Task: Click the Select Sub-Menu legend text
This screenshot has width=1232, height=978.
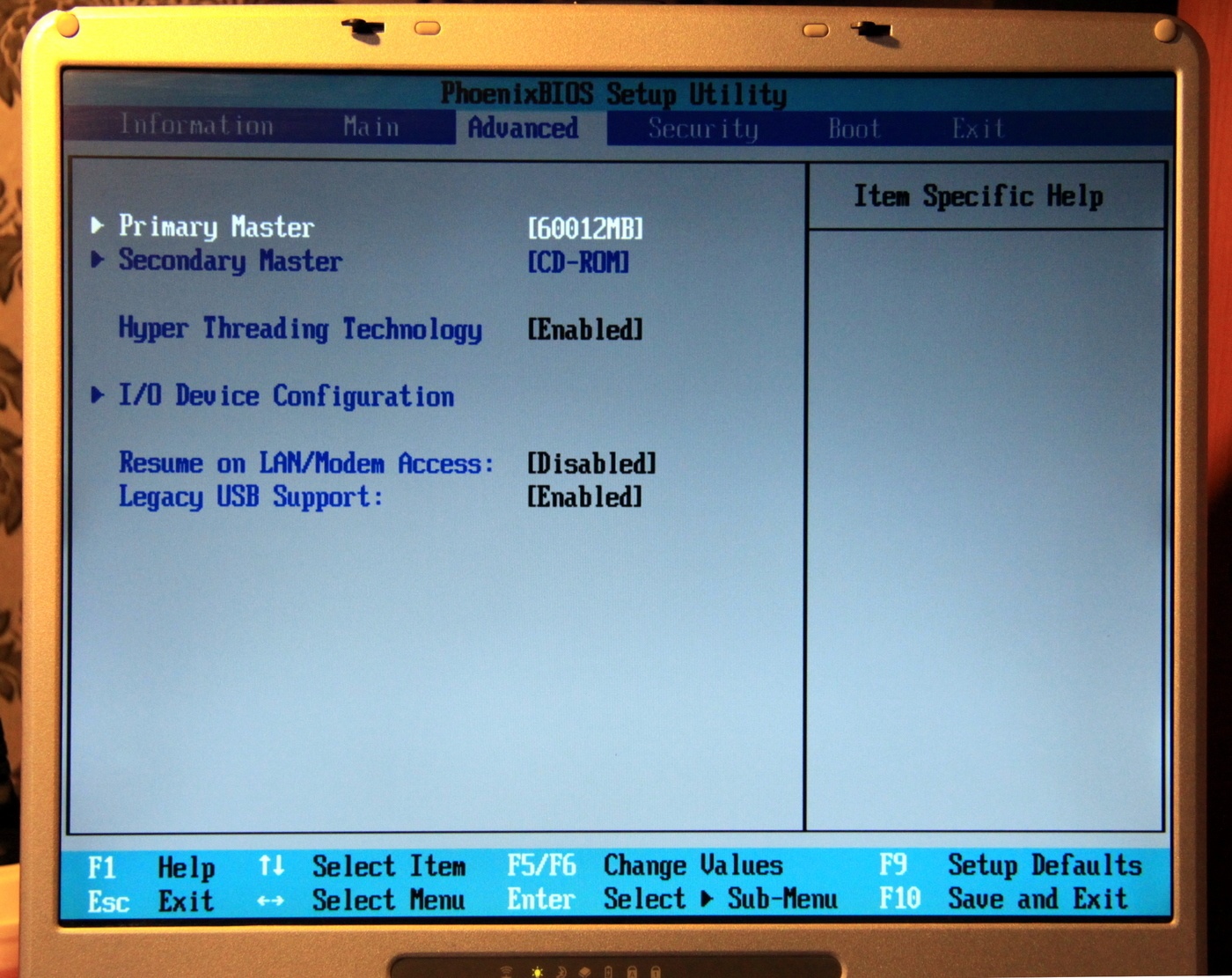Action: (721, 900)
